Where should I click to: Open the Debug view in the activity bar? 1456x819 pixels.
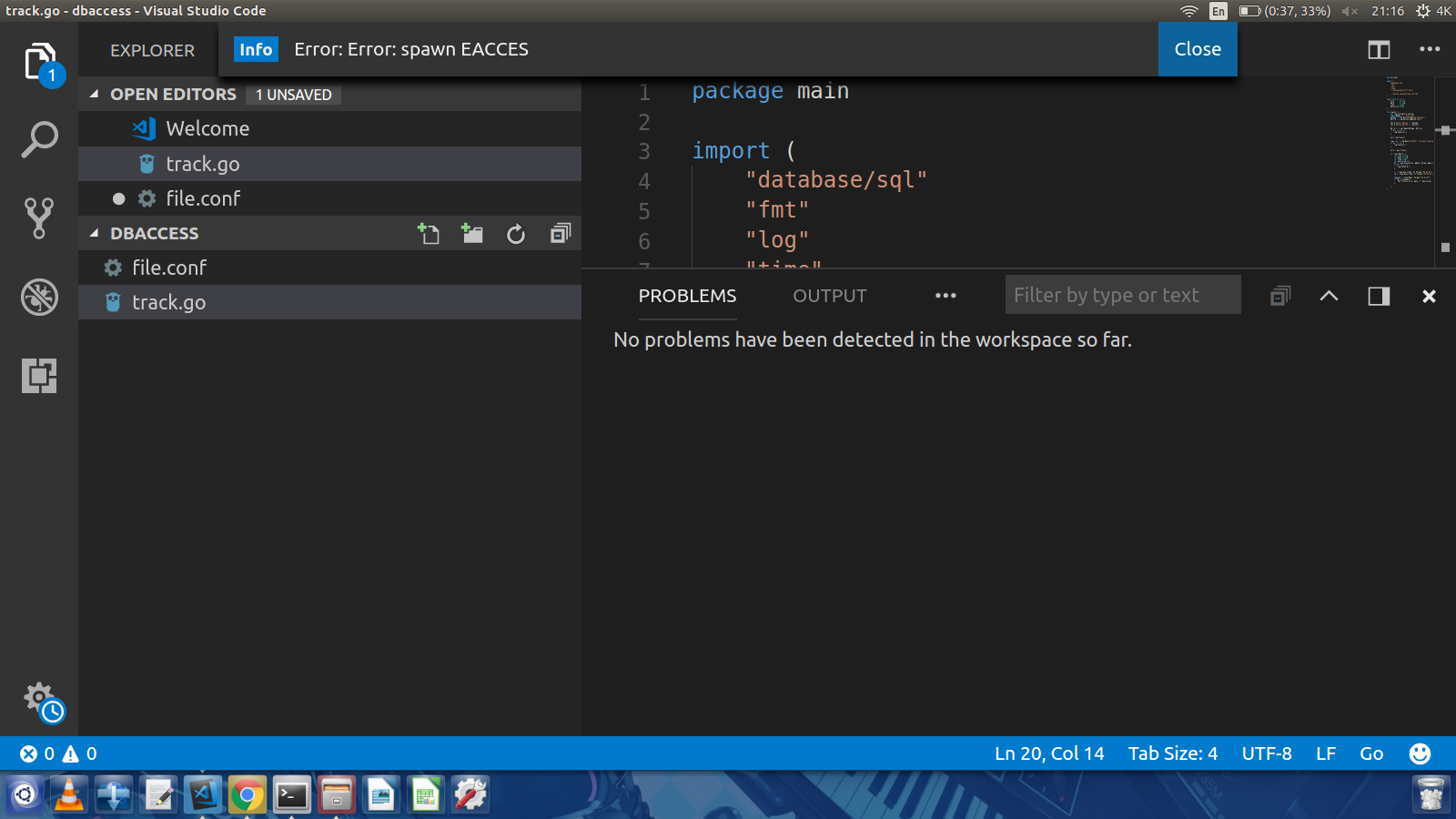click(x=39, y=297)
